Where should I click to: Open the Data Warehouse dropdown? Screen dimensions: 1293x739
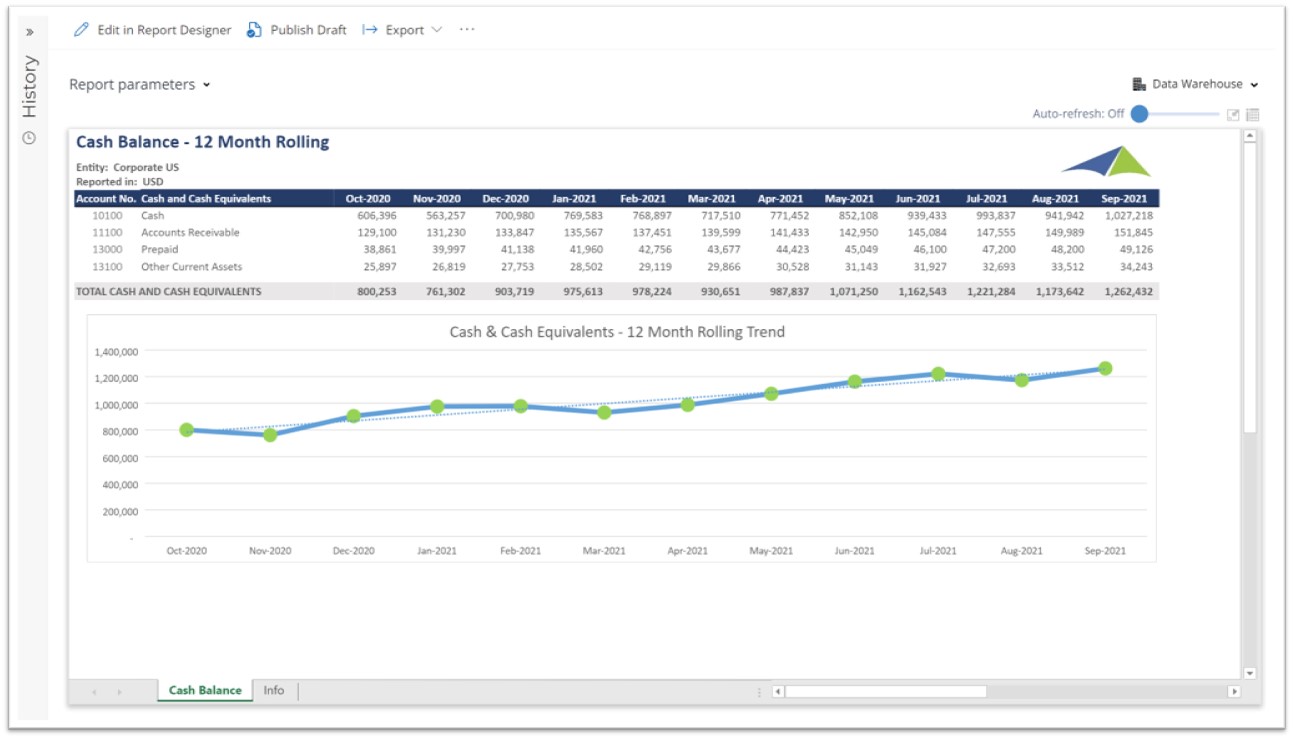click(1195, 85)
